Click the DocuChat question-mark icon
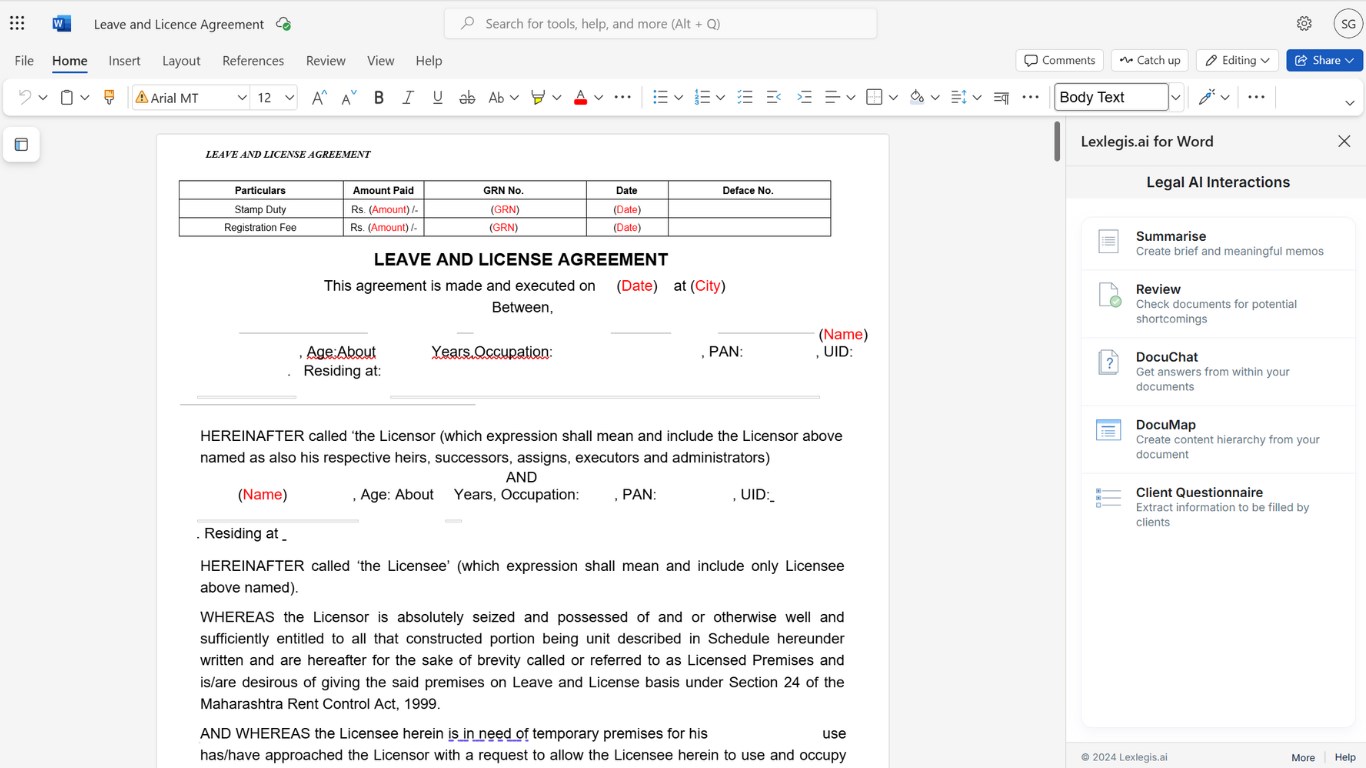Screen dimensions: 1366x768 coord(1108,362)
